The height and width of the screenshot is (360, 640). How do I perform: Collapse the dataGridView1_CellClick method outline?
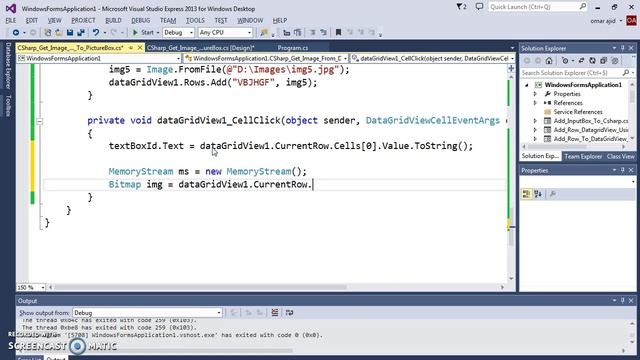click(39, 121)
